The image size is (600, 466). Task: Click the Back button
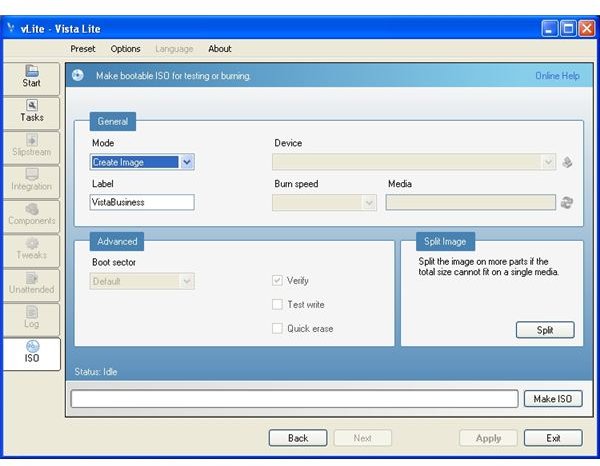pos(298,438)
